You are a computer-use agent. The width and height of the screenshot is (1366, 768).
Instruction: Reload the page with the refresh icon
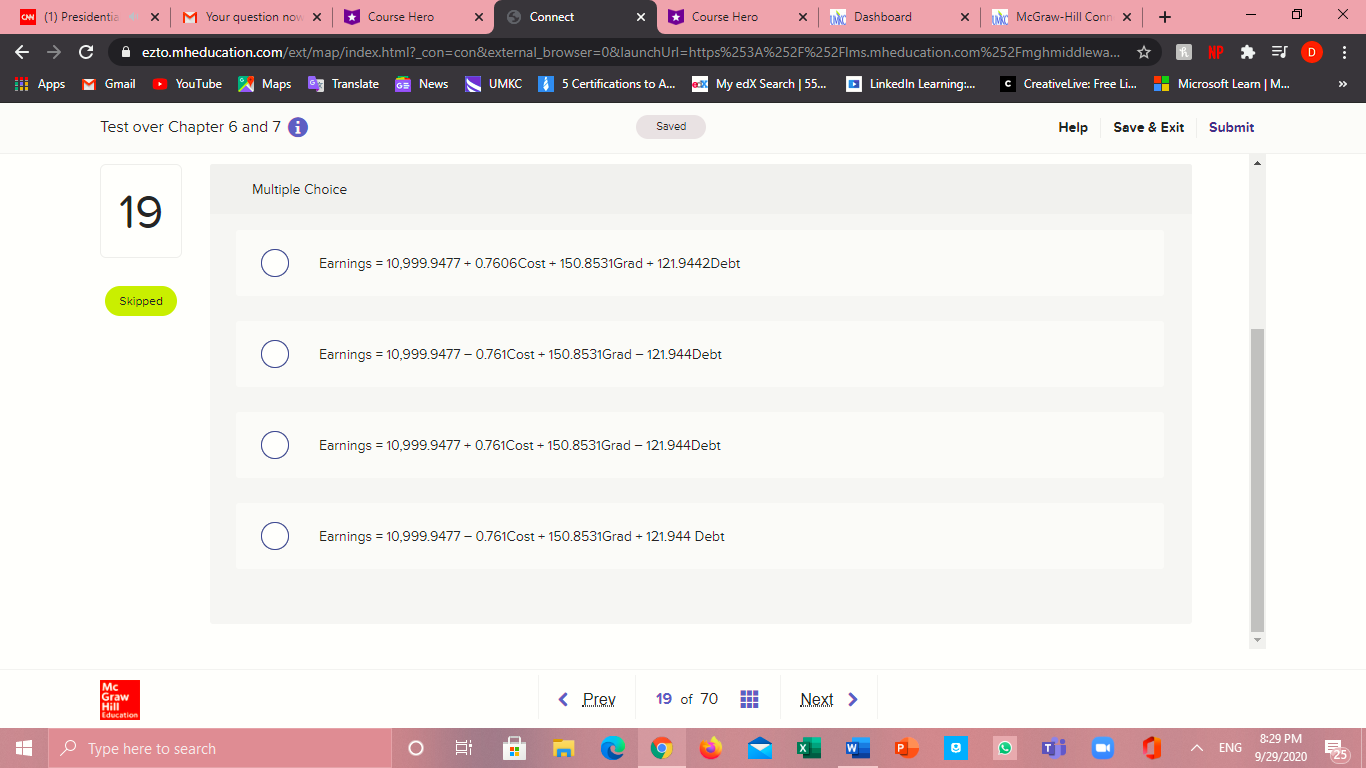coord(86,52)
